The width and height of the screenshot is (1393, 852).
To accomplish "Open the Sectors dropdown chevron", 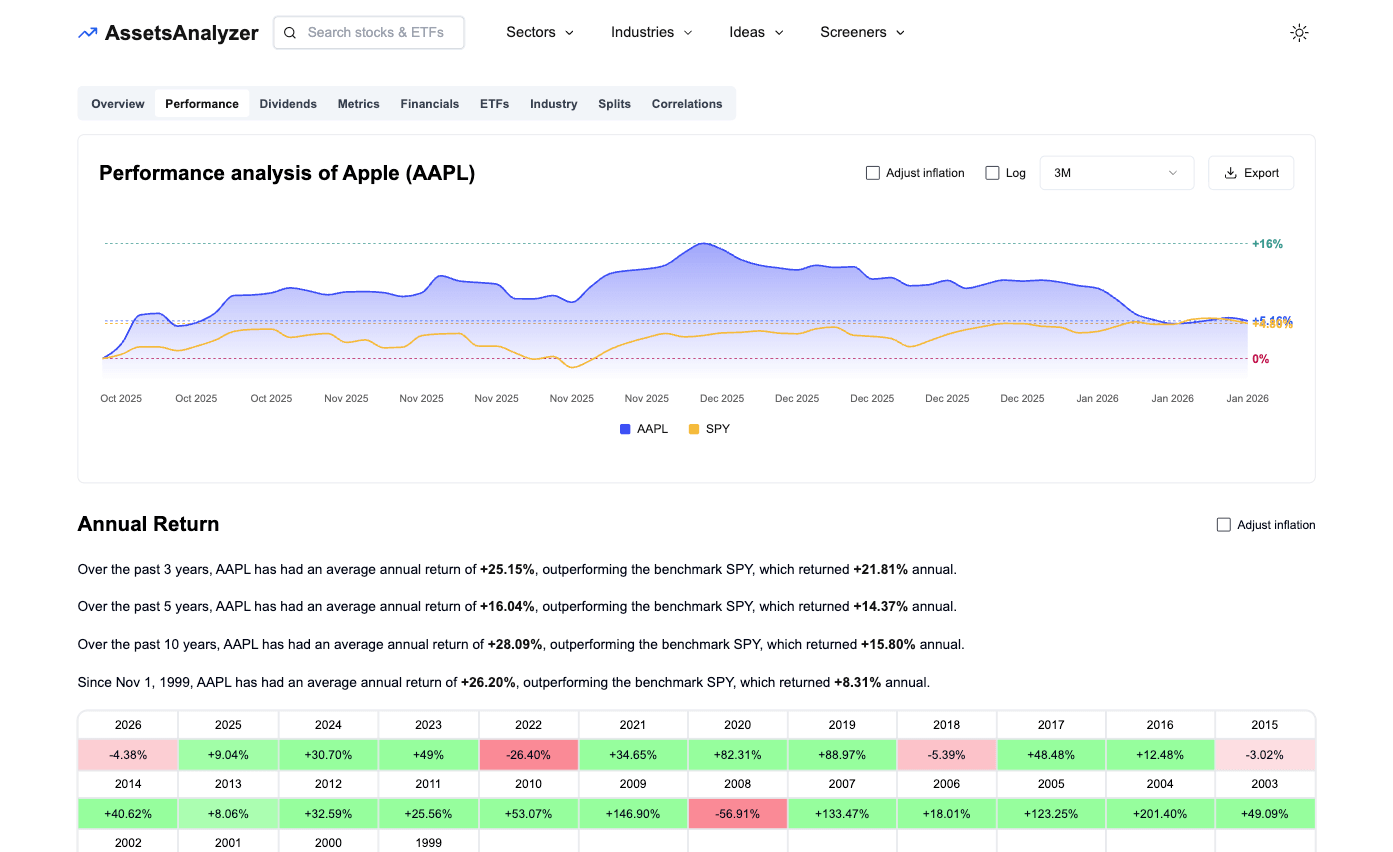I will point(568,32).
